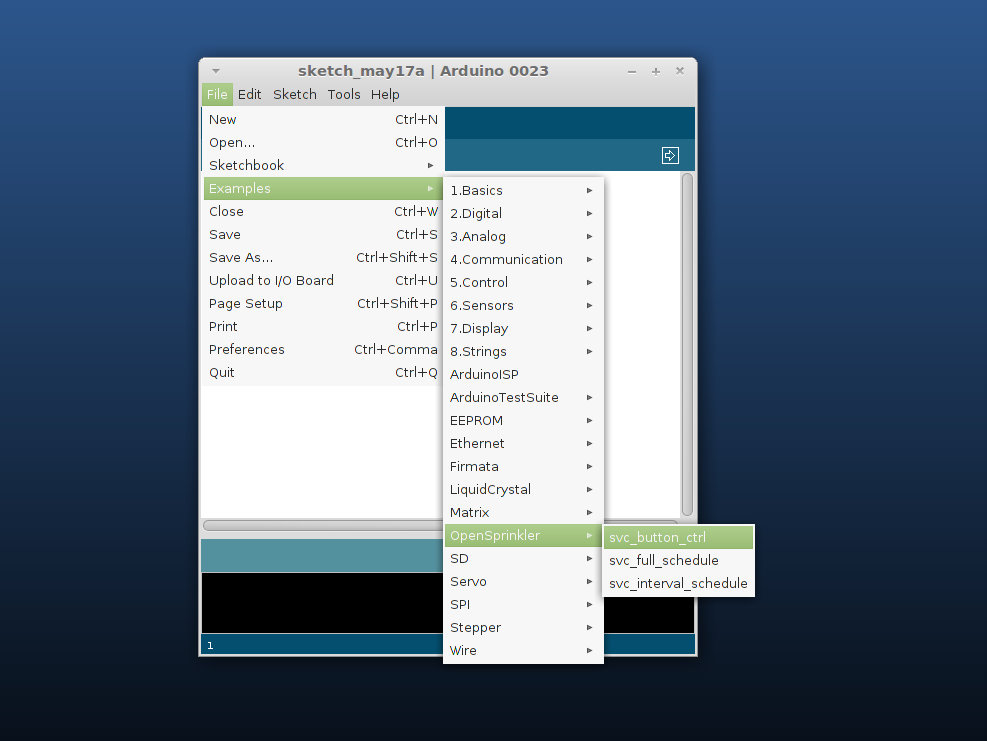Expand the Matrix examples submenu

(523, 512)
